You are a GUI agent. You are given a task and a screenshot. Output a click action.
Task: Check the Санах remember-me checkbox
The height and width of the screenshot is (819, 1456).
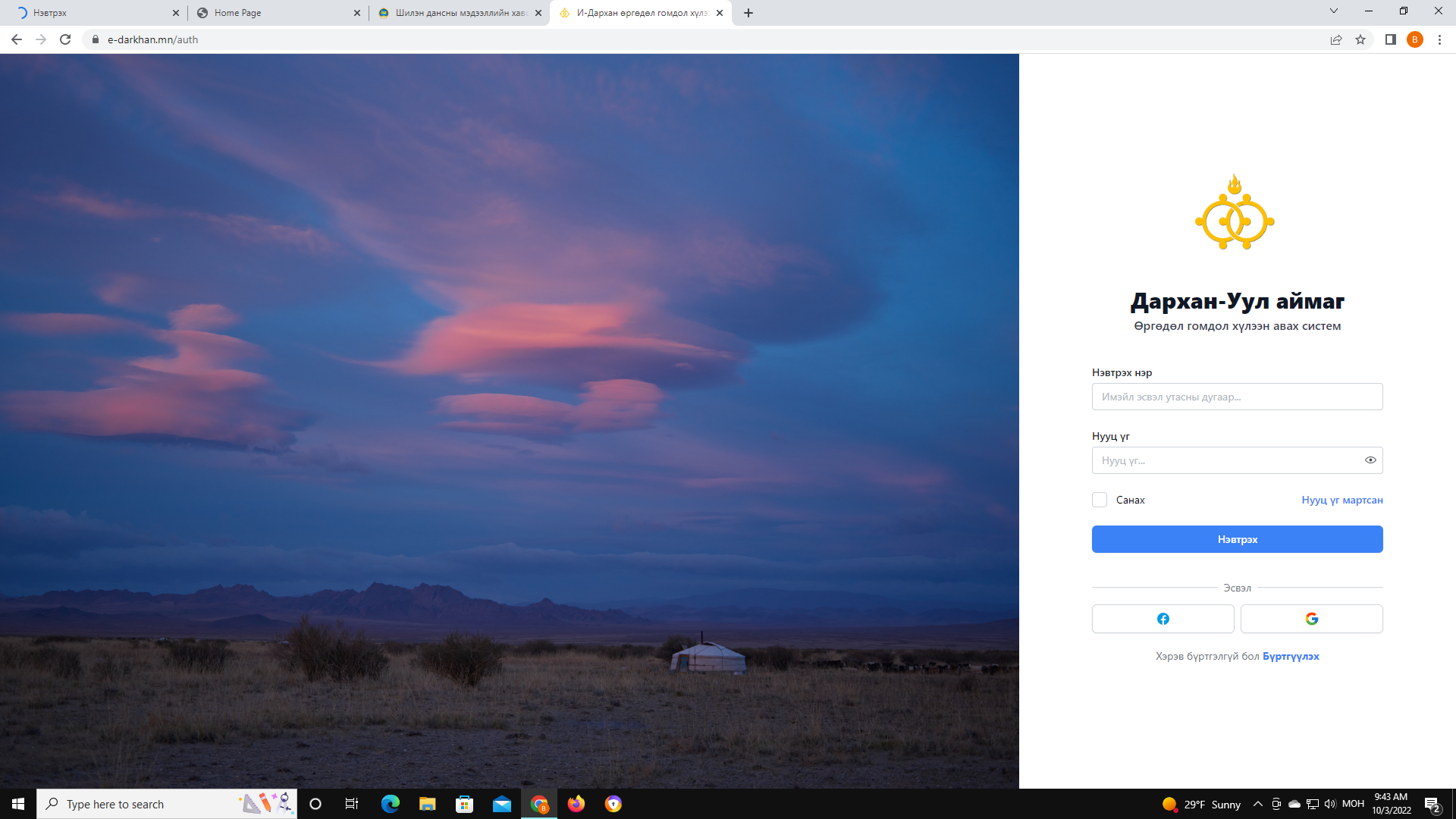coord(1100,500)
